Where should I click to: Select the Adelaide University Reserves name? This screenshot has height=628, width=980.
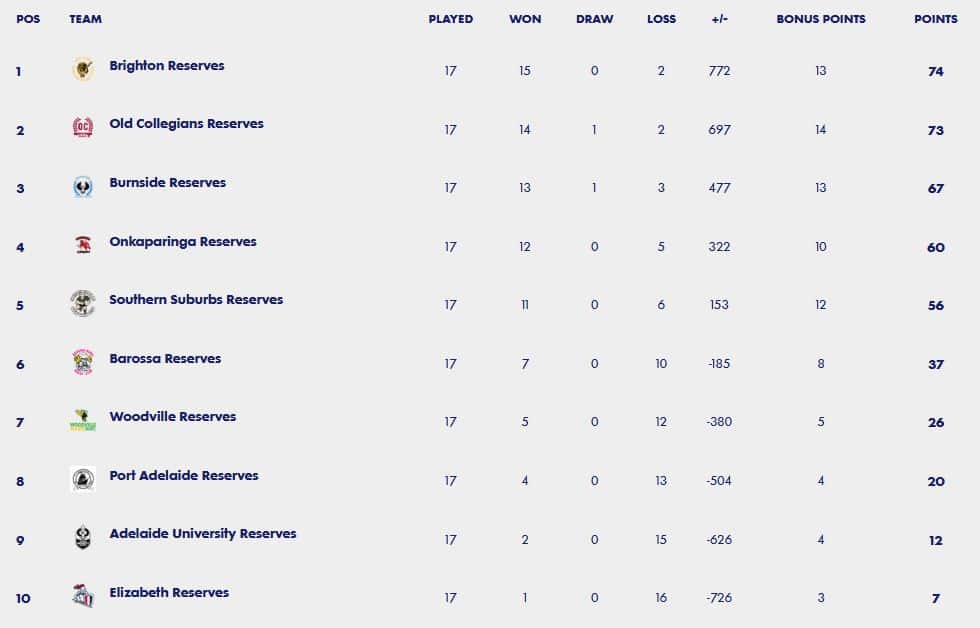(202, 534)
